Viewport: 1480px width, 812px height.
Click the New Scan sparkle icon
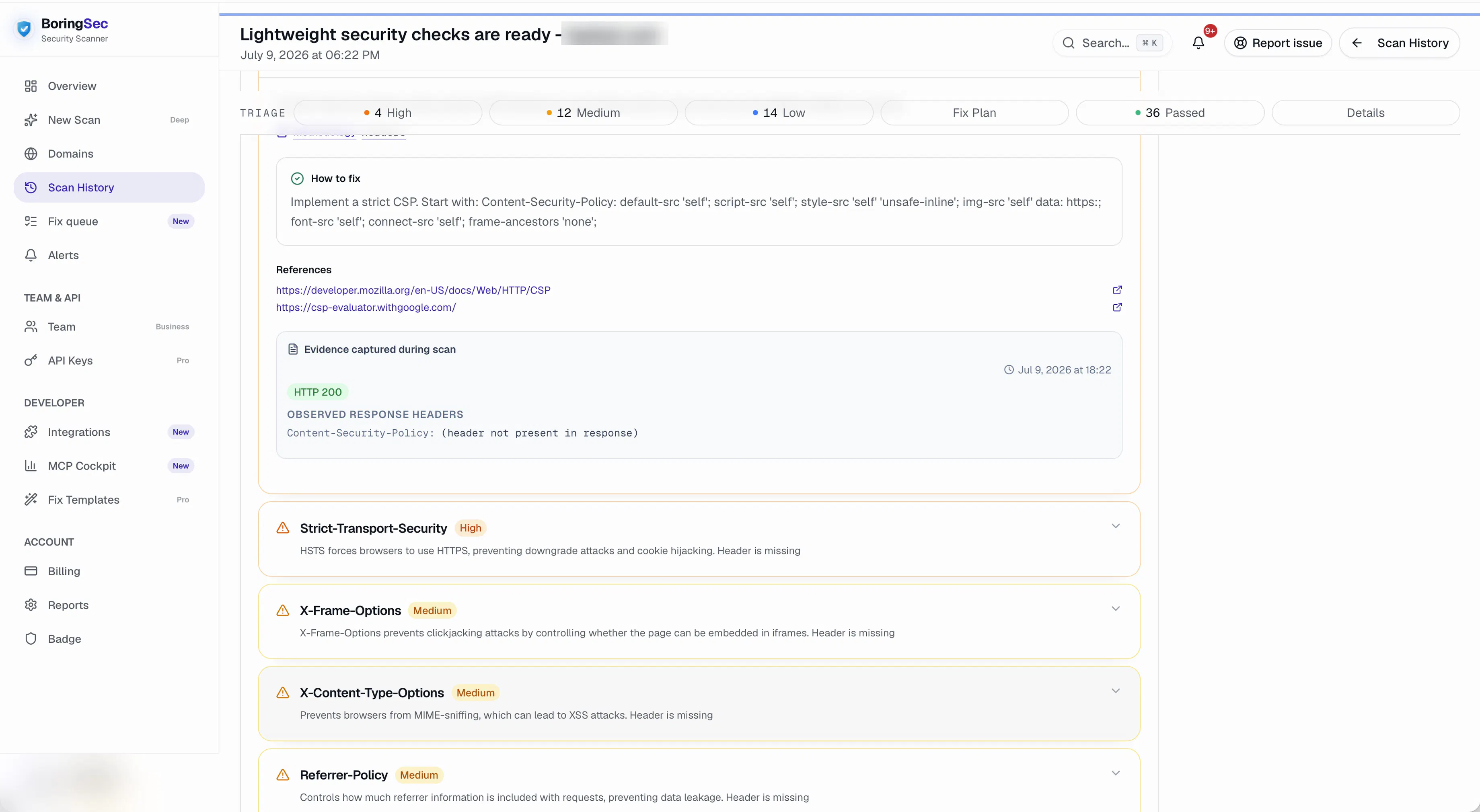coord(31,120)
